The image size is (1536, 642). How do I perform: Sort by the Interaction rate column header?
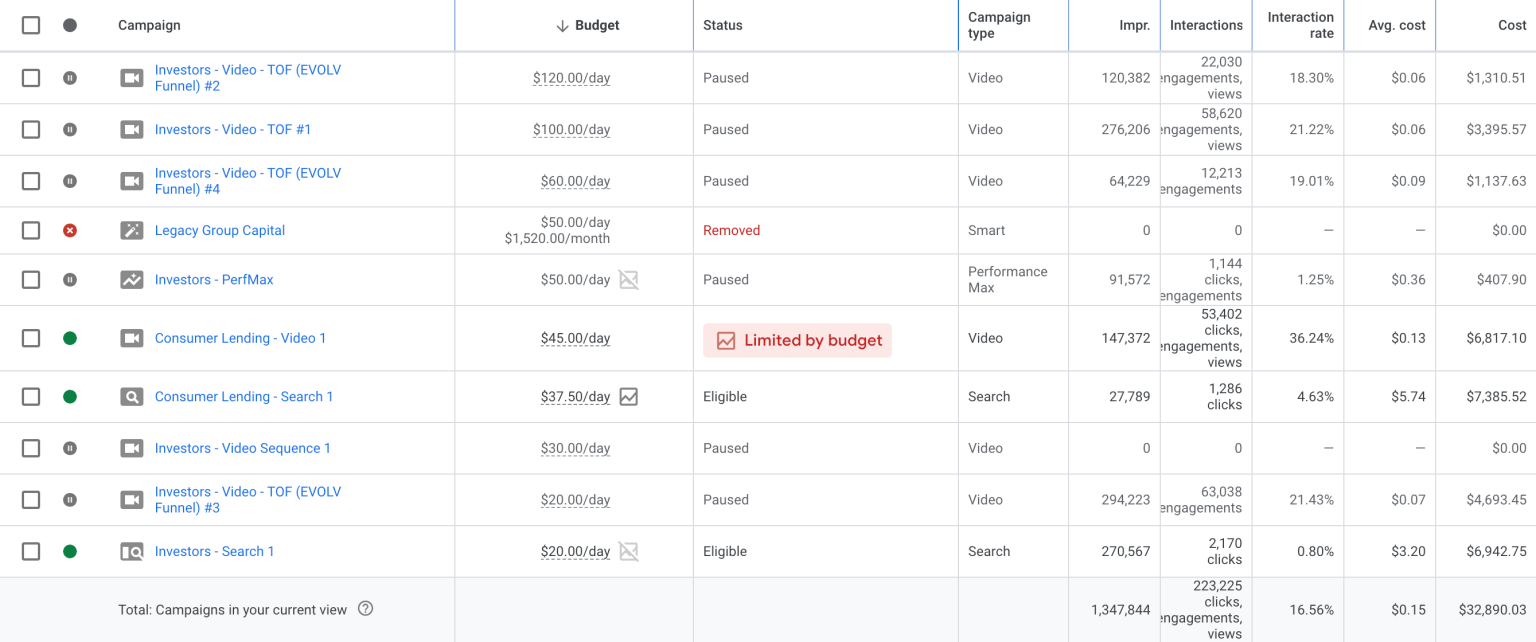click(1300, 25)
